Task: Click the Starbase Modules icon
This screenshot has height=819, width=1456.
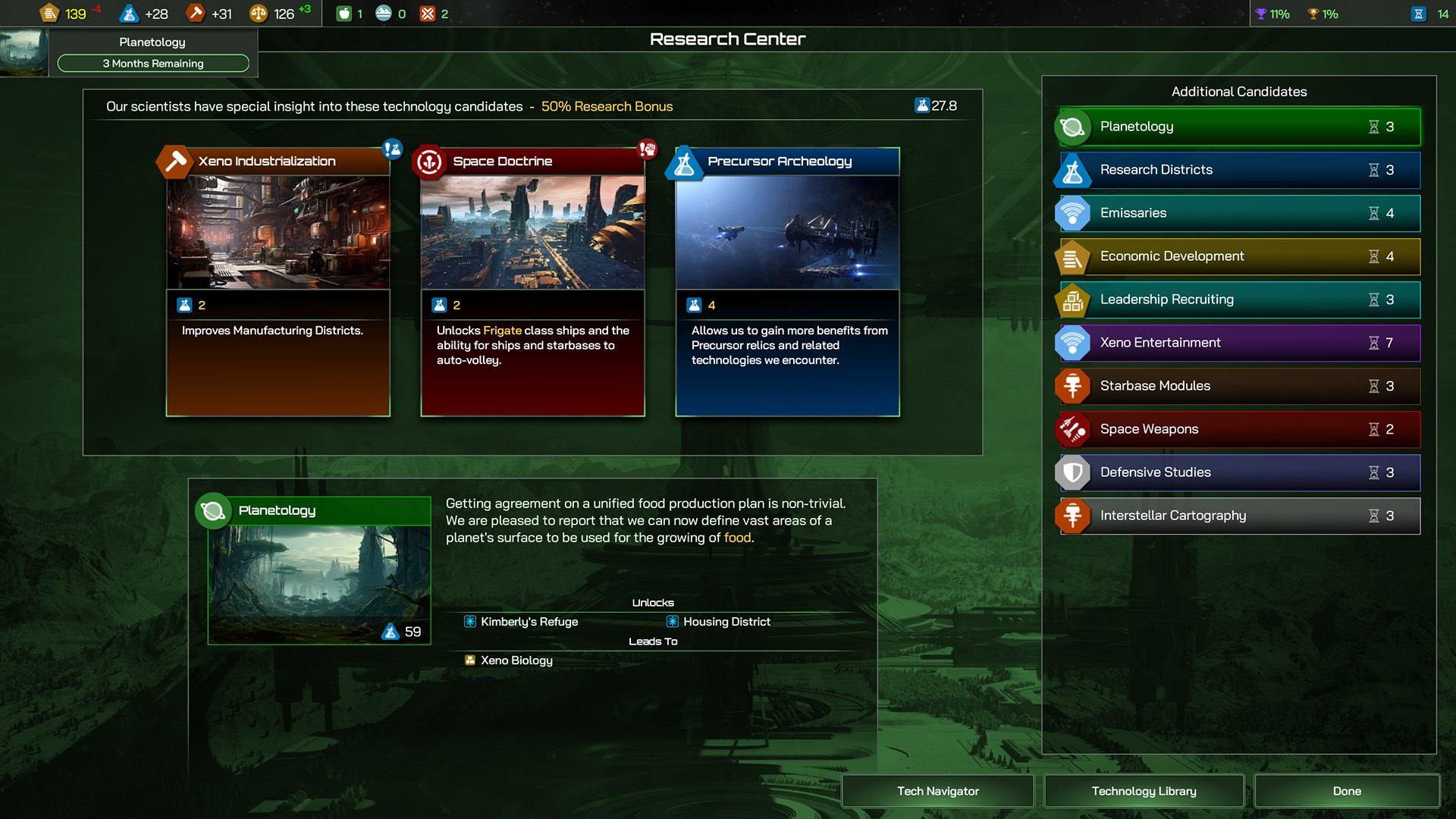Action: point(1072,387)
